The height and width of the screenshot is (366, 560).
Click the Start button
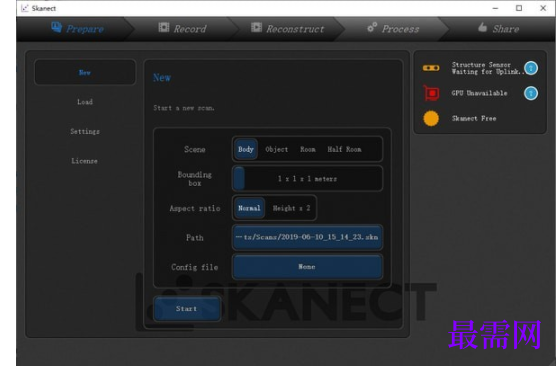(187, 309)
